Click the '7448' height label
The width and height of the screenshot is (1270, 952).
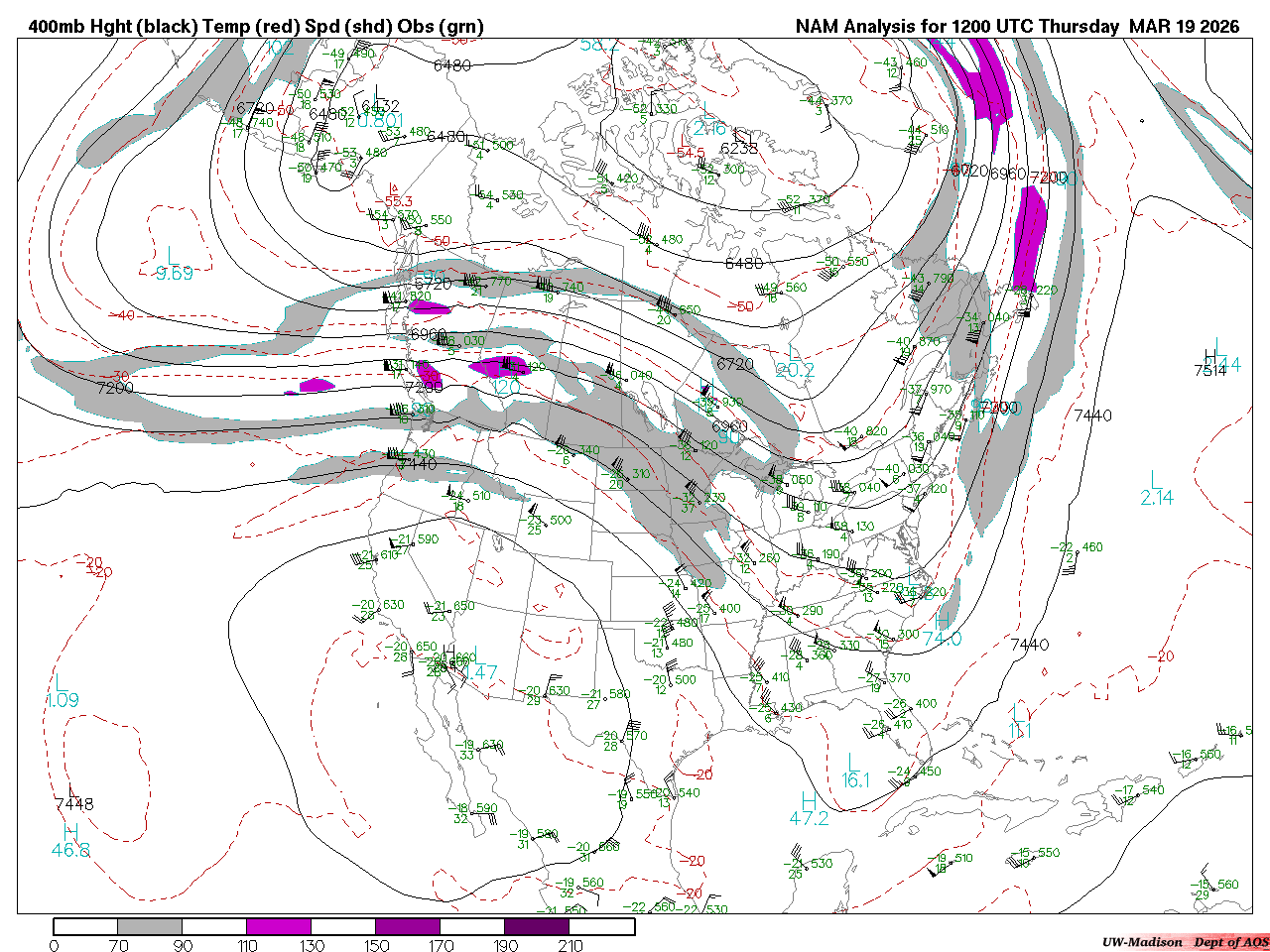click(74, 803)
